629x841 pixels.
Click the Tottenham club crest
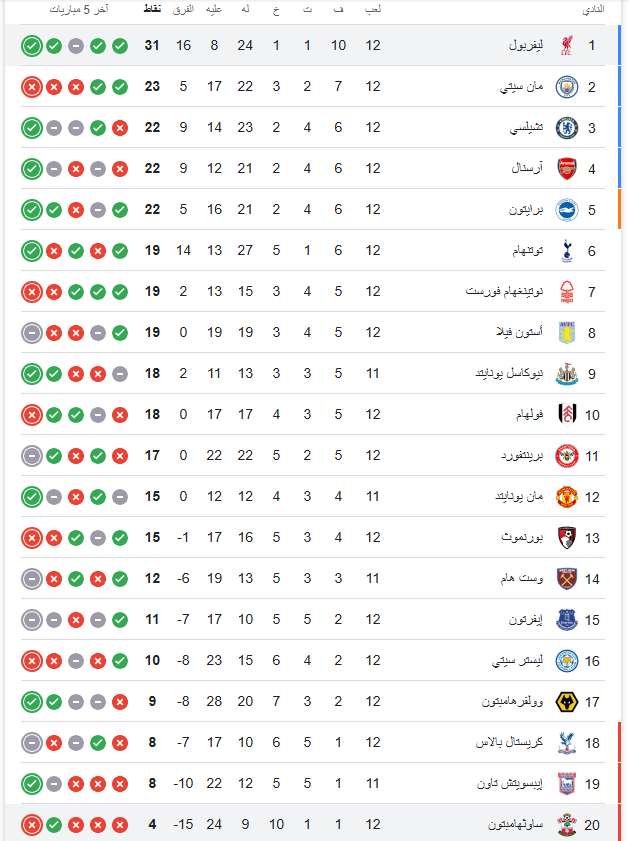[x=567, y=251]
